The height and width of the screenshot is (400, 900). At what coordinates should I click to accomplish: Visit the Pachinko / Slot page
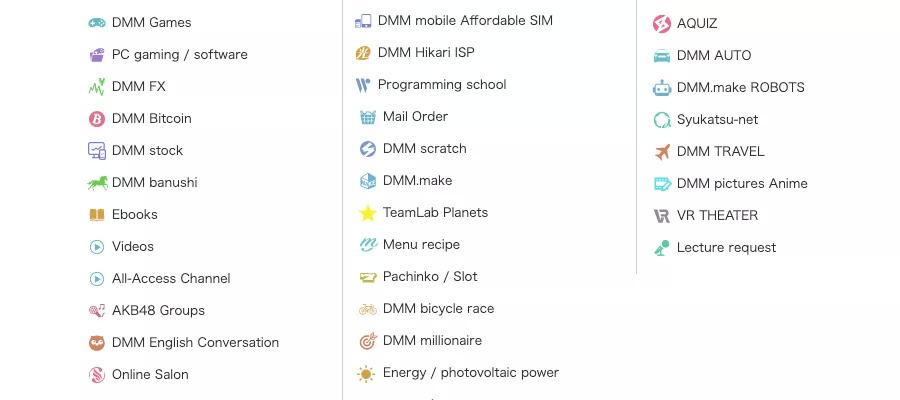pos(430,276)
